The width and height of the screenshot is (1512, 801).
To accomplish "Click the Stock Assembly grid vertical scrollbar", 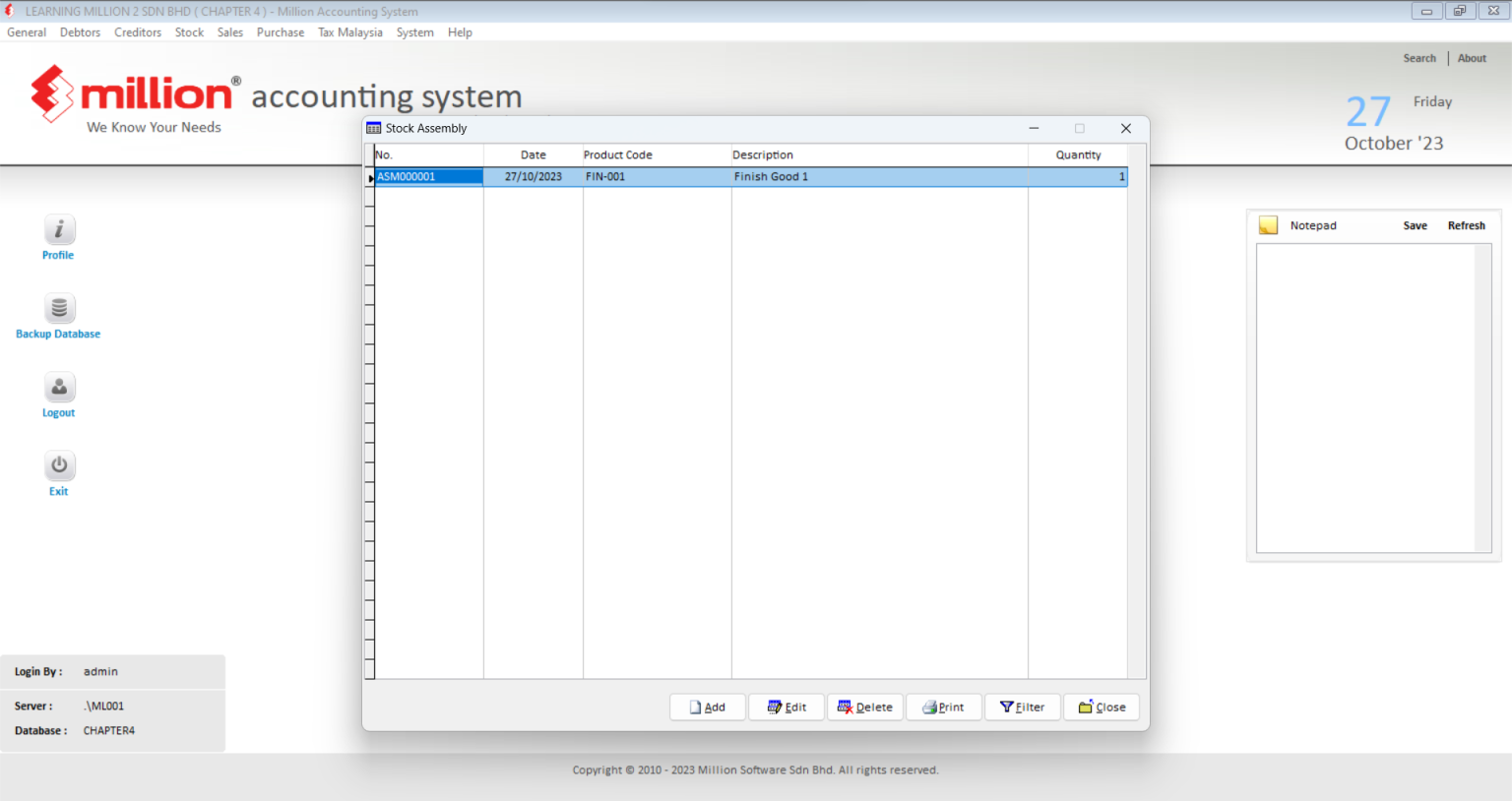I will coord(1137,411).
